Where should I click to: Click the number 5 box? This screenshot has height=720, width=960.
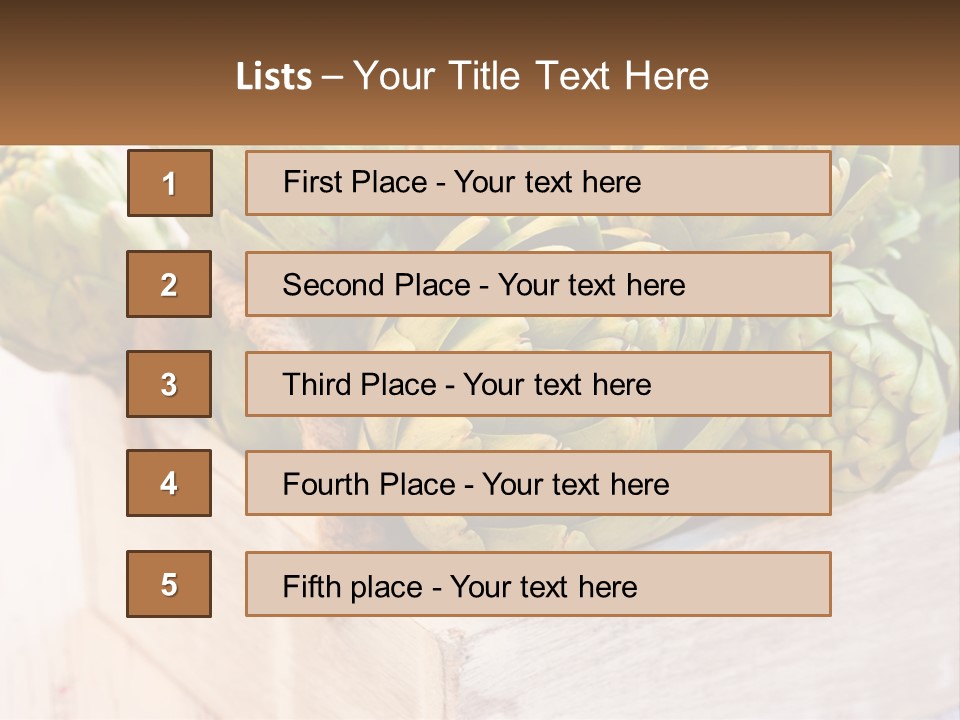pyautogui.click(x=169, y=584)
